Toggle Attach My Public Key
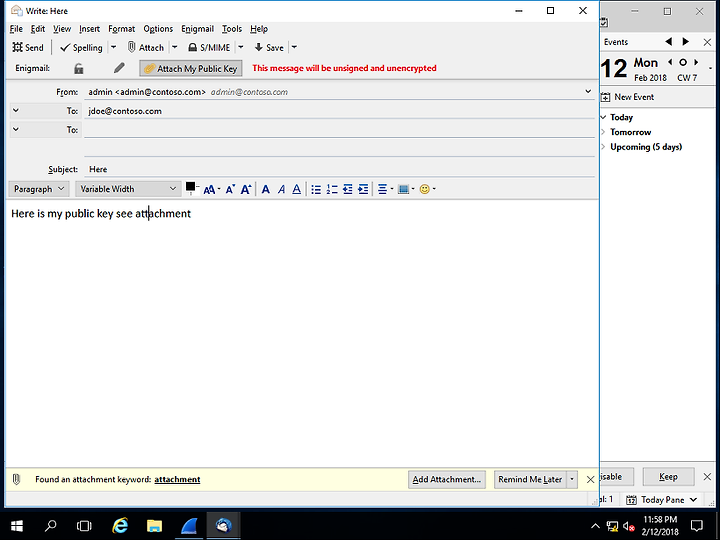Screen dimensions: 720x540 pyautogui.click(x=191, y=68)
